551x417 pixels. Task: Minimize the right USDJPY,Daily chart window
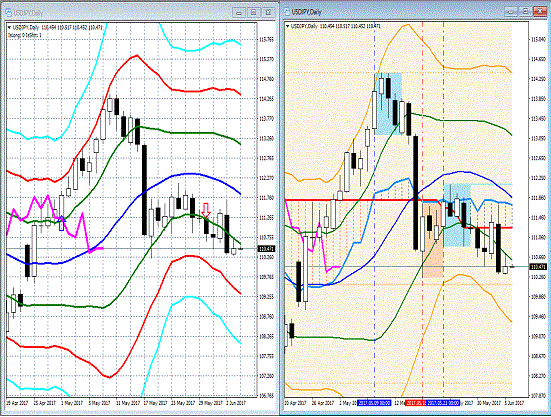(511, 11)
